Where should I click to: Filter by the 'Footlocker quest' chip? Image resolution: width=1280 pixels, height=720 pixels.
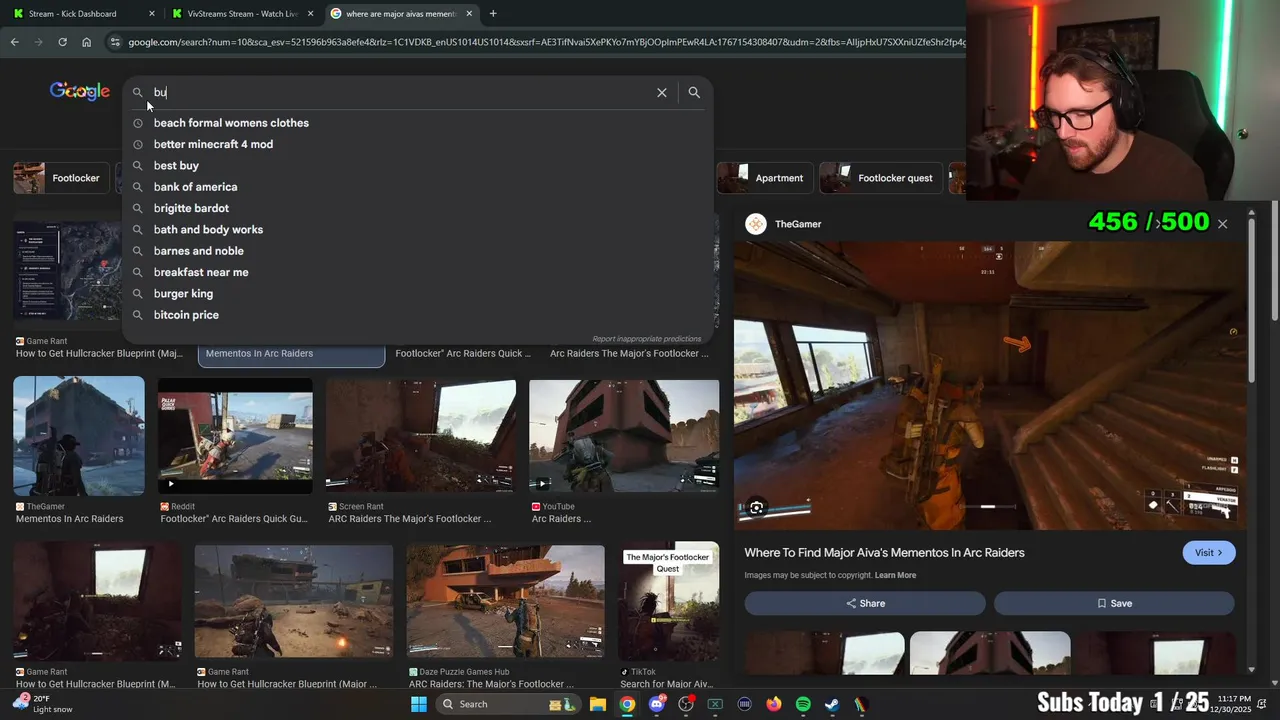click(x=880, y=178)
